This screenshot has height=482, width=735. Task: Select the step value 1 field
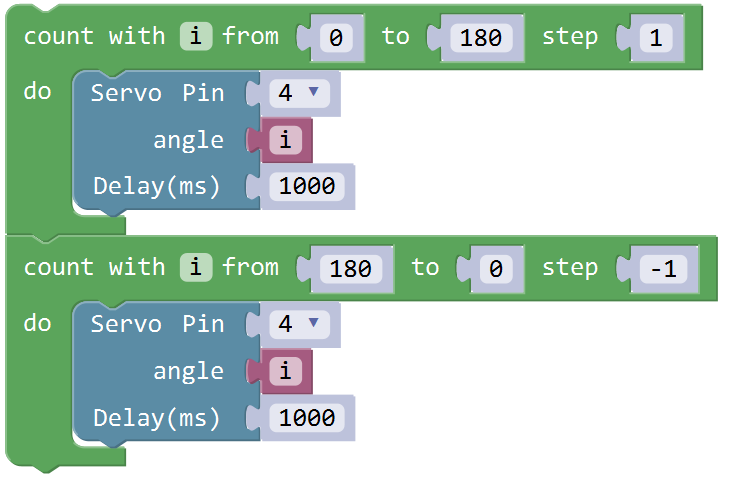point(653,38)
